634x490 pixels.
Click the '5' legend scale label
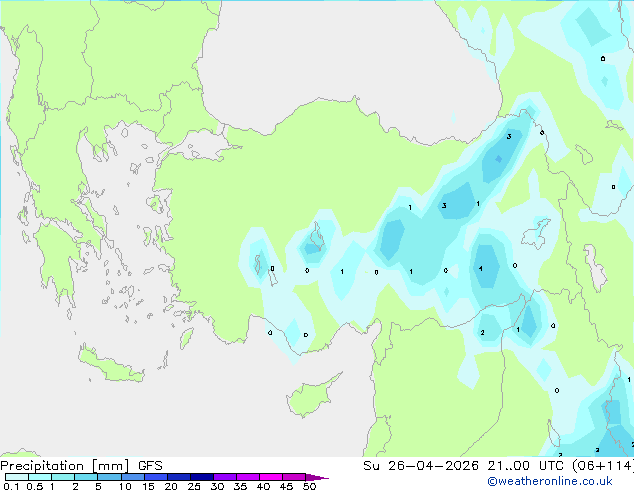[98, 486]
